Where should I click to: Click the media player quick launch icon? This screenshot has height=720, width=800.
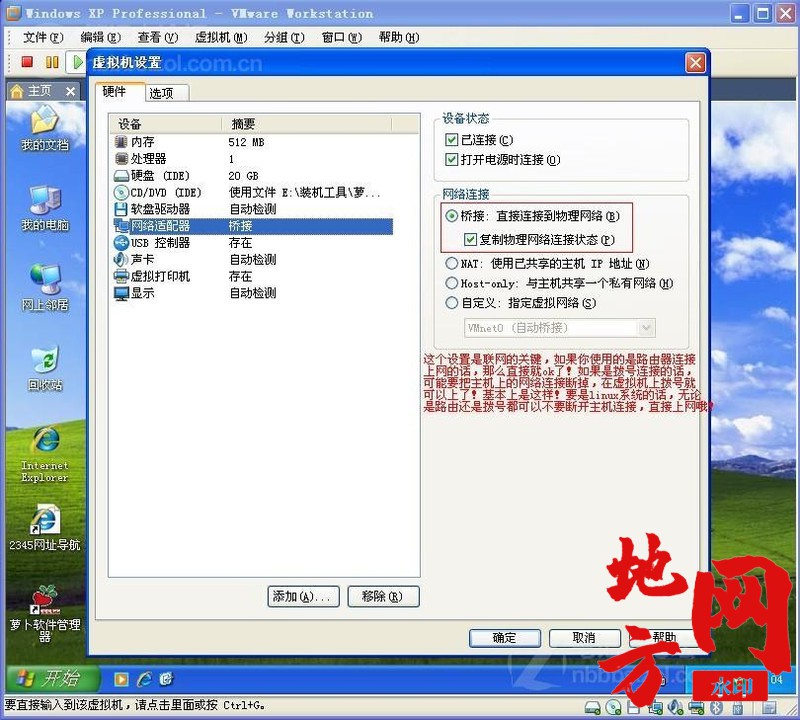[x=121, y=679]
